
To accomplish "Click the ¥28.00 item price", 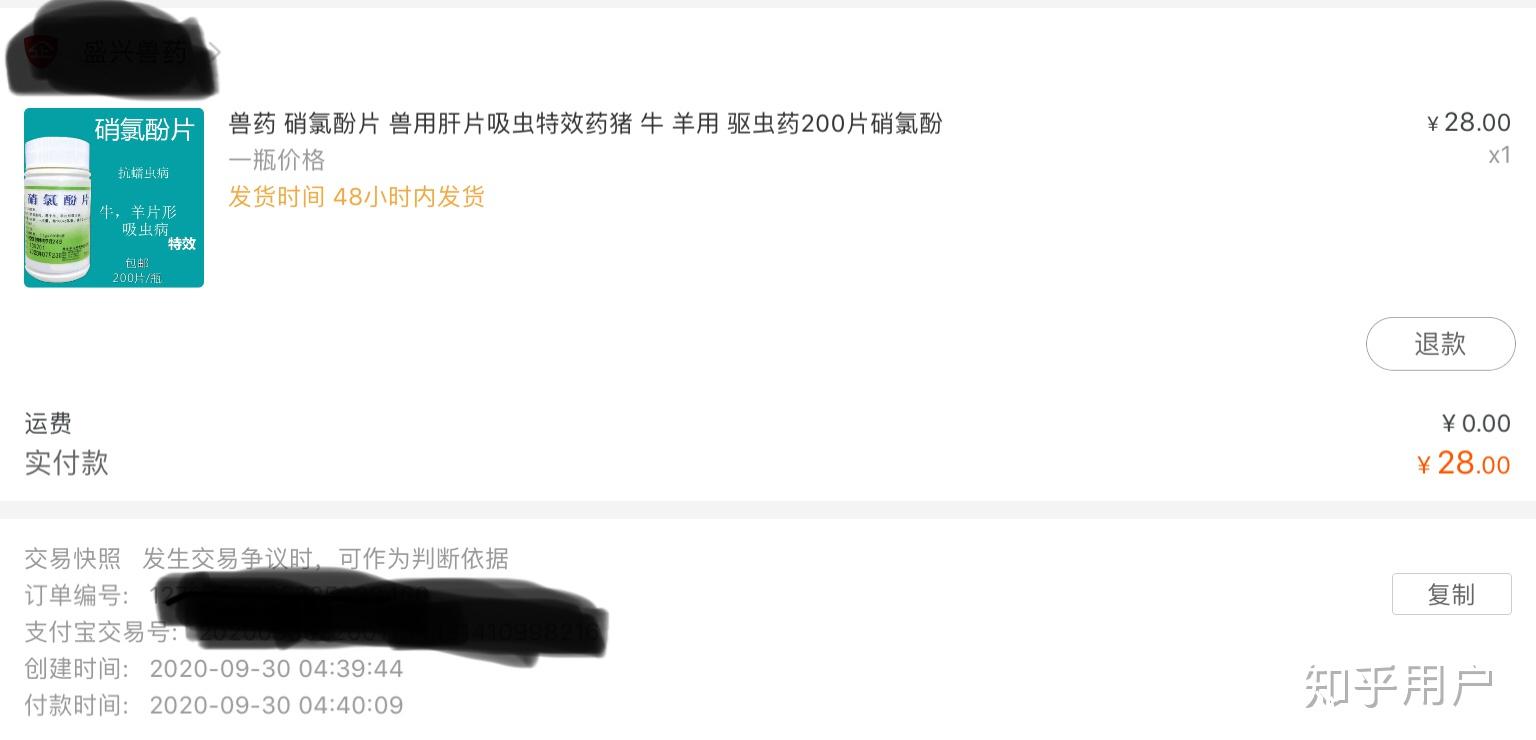I will click(x=1468, y=123).
